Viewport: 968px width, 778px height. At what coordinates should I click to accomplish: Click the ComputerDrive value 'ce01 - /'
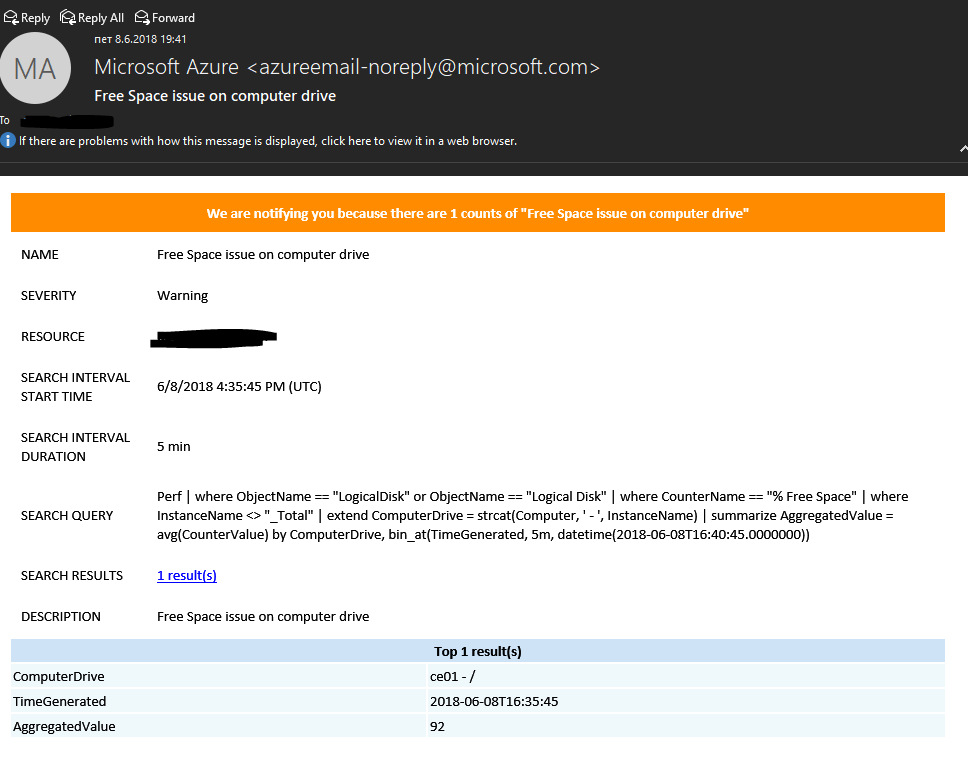tap(453, 677)
